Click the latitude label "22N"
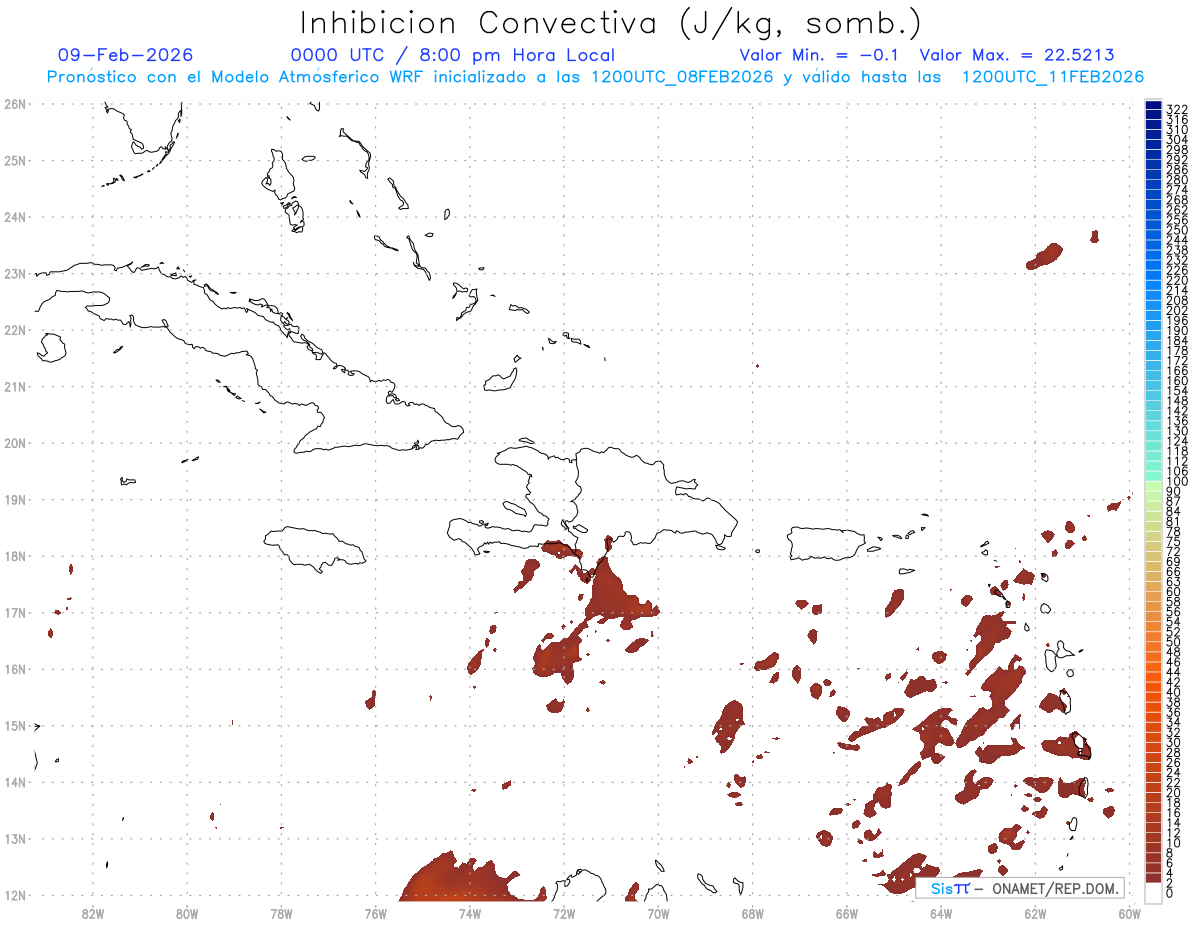The image size is (1200, 927). [14, 330]
